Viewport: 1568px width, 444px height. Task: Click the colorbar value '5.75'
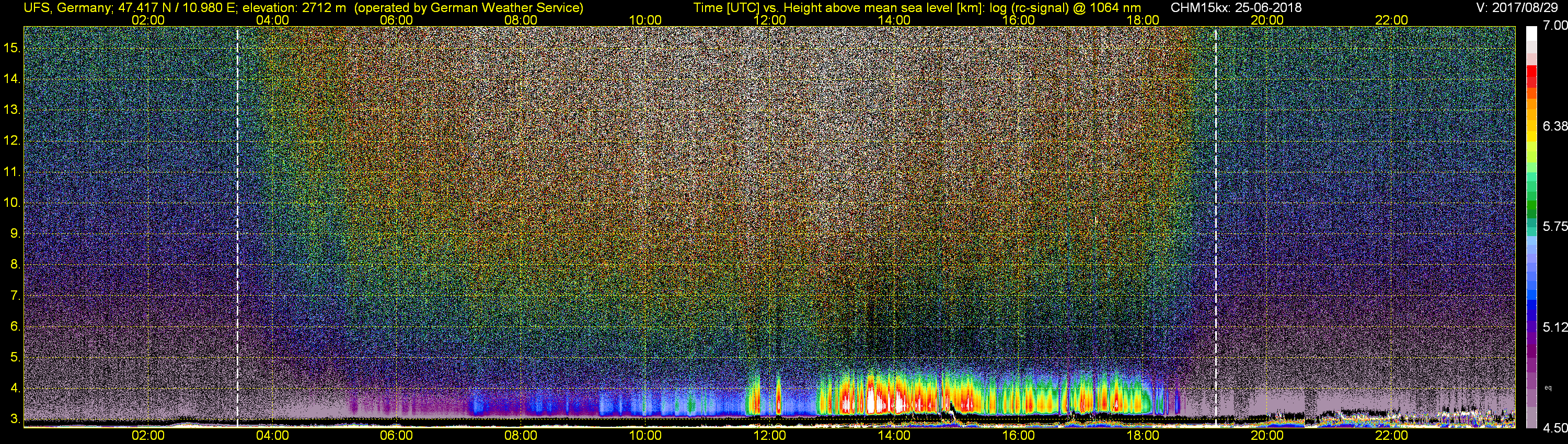tap(1555, 226)
